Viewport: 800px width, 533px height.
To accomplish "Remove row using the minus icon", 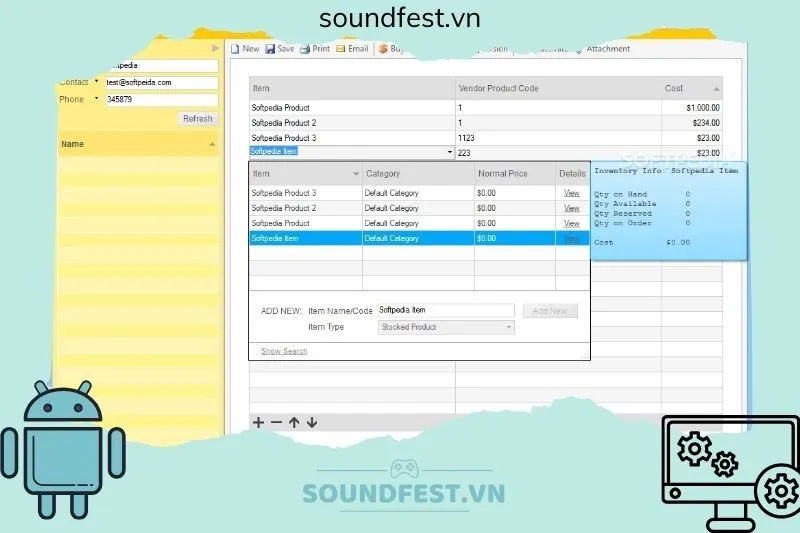I will click(277, 422).
